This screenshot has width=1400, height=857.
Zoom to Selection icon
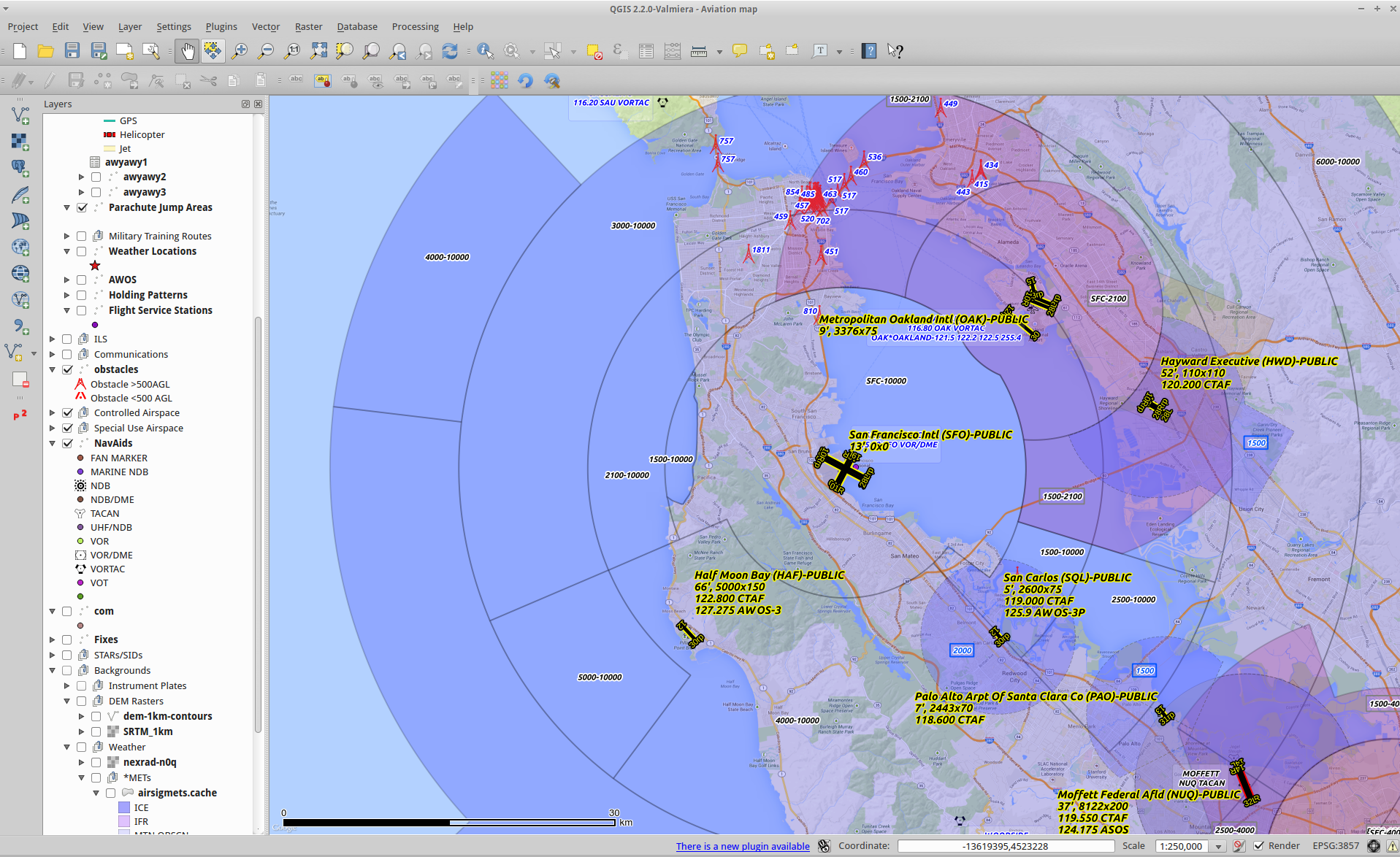pyautogui.click(x=345, y=51)
